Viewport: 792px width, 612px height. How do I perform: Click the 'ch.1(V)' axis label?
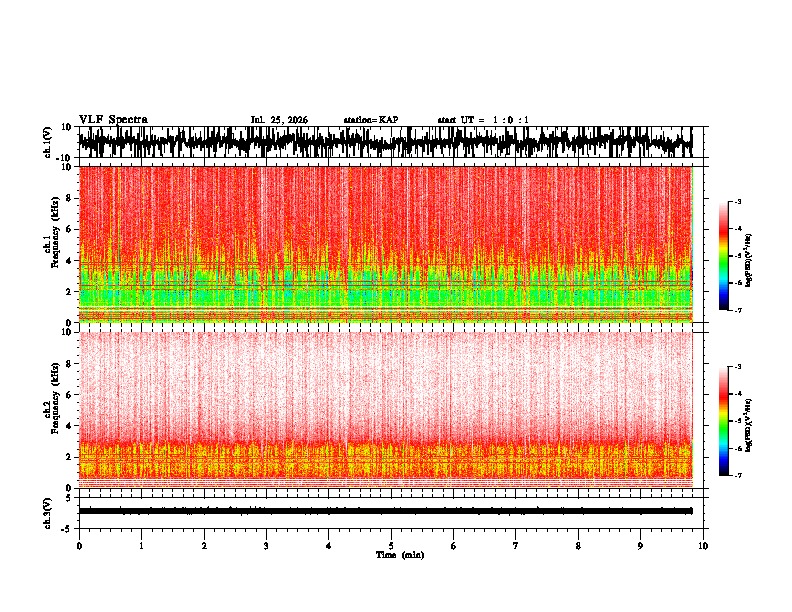48,142
